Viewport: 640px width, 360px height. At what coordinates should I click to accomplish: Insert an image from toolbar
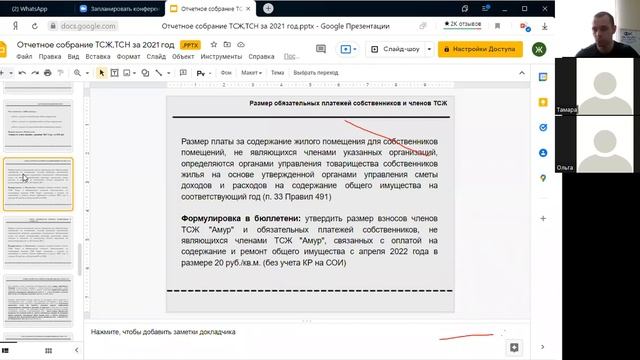tap(127, 73)
